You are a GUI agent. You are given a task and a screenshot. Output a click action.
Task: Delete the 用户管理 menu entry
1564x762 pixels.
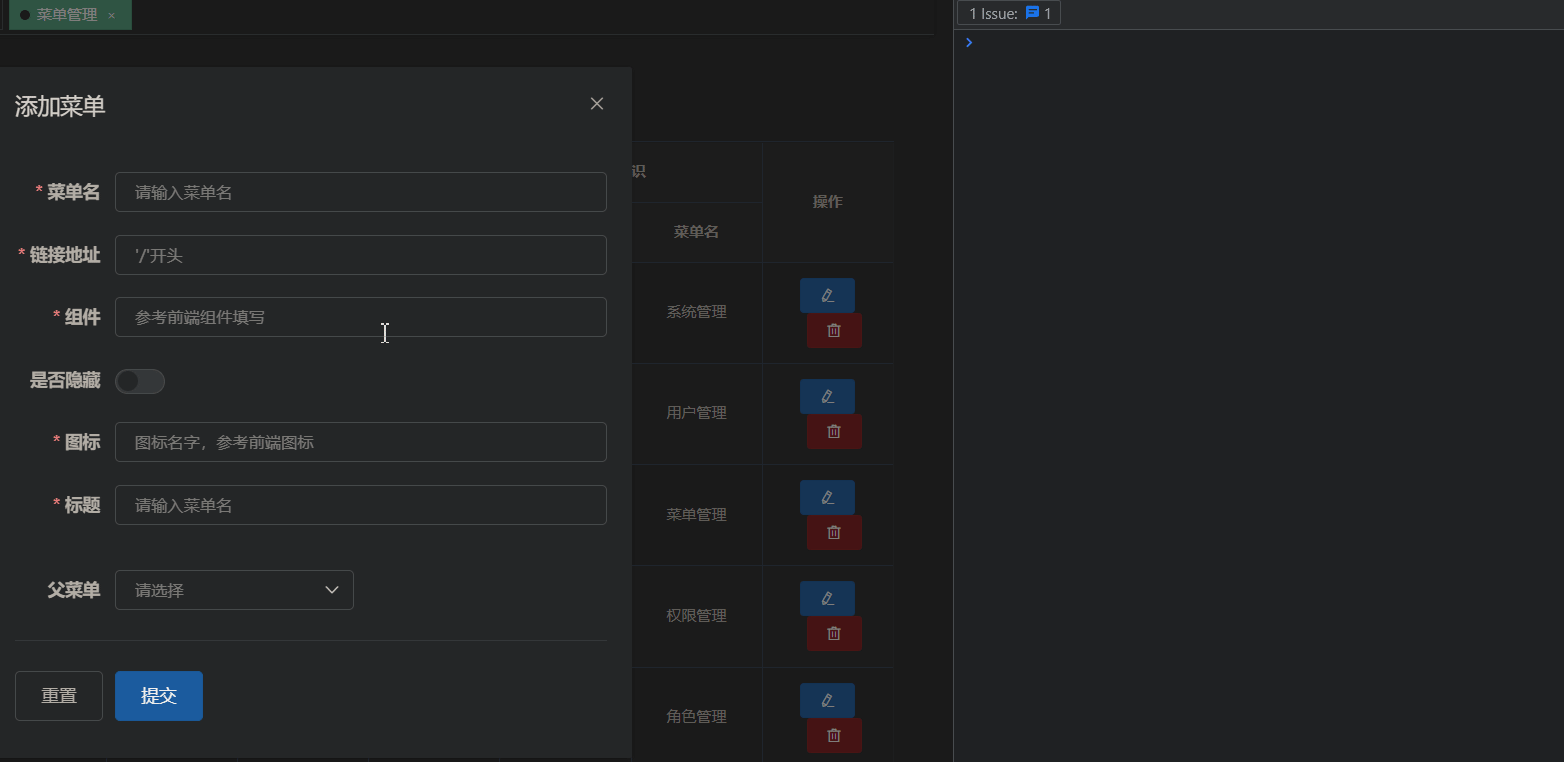coord(834,431)
